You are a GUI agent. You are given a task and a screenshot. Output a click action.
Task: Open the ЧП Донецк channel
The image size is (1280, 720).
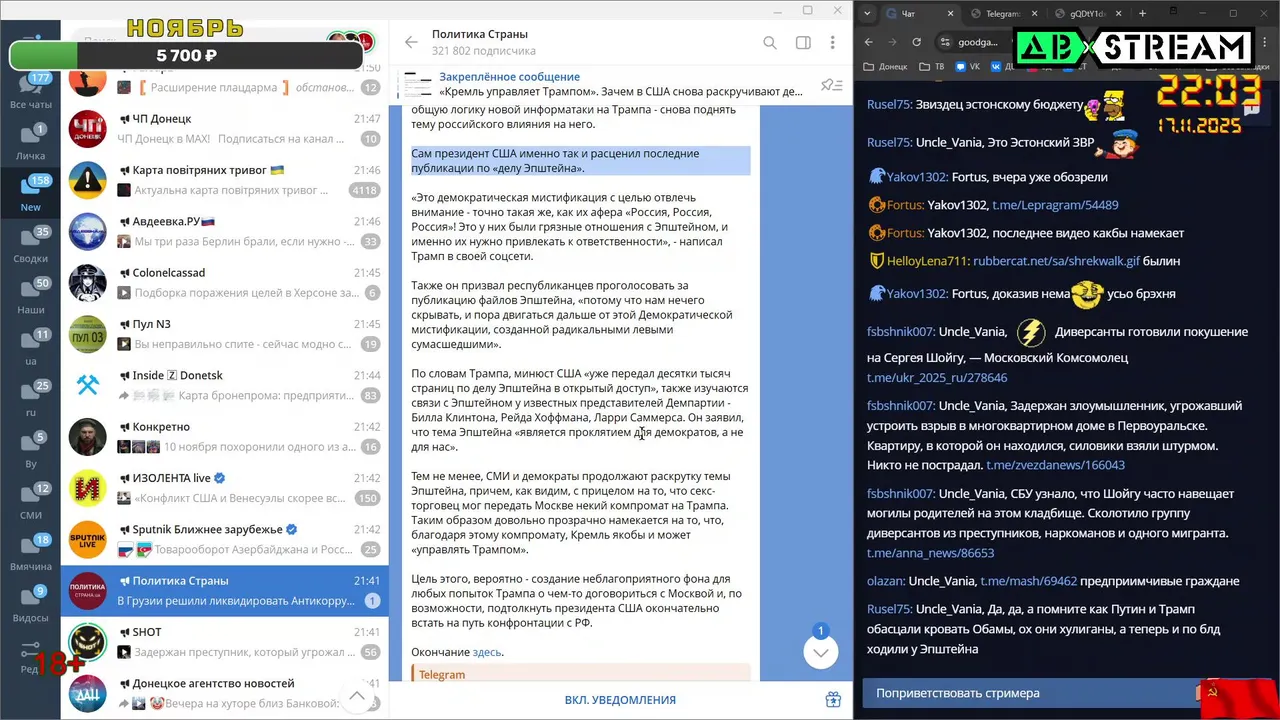pos(225,129)
